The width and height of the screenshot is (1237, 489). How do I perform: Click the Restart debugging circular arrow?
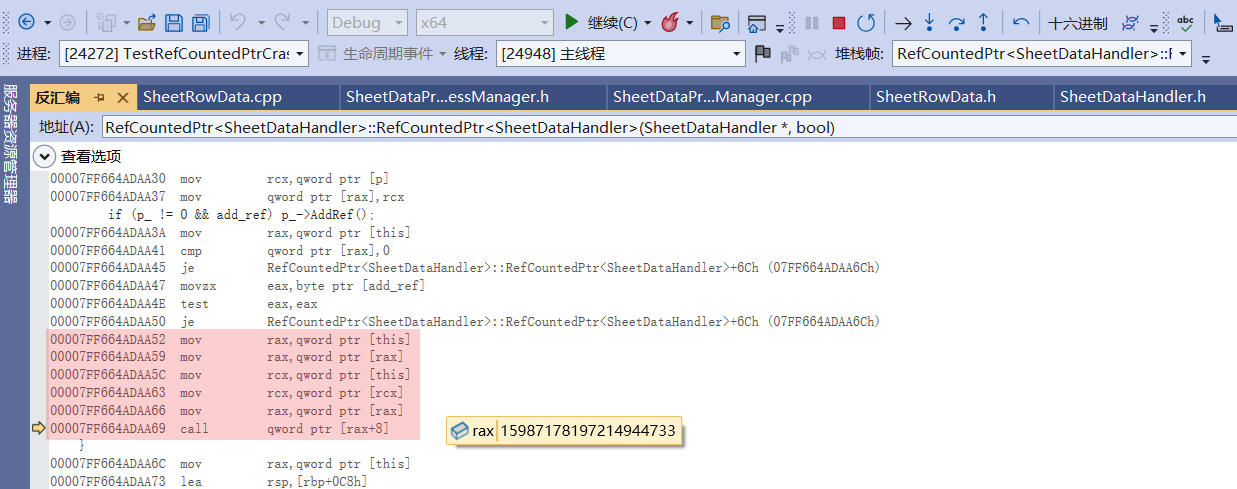866,21
